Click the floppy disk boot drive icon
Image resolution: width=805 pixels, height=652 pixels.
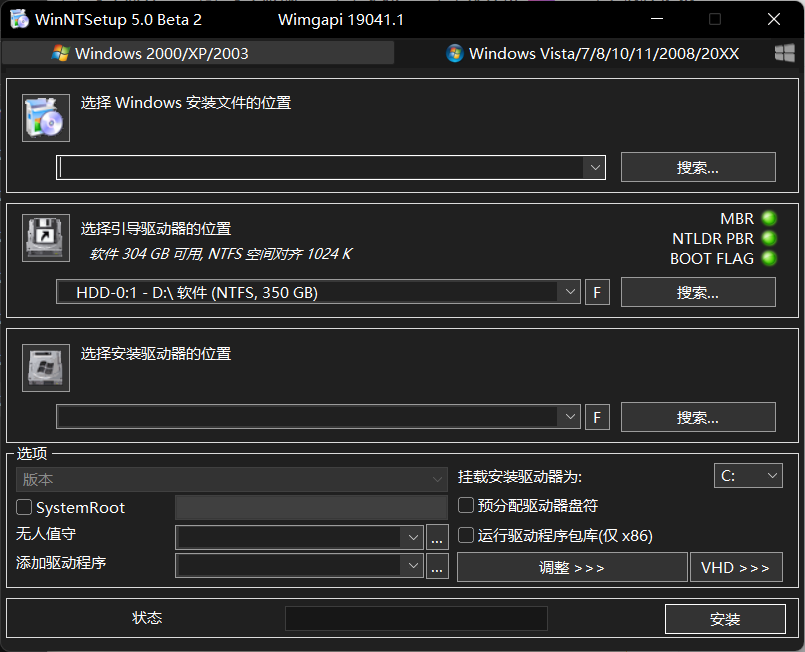tap(45, 237)
